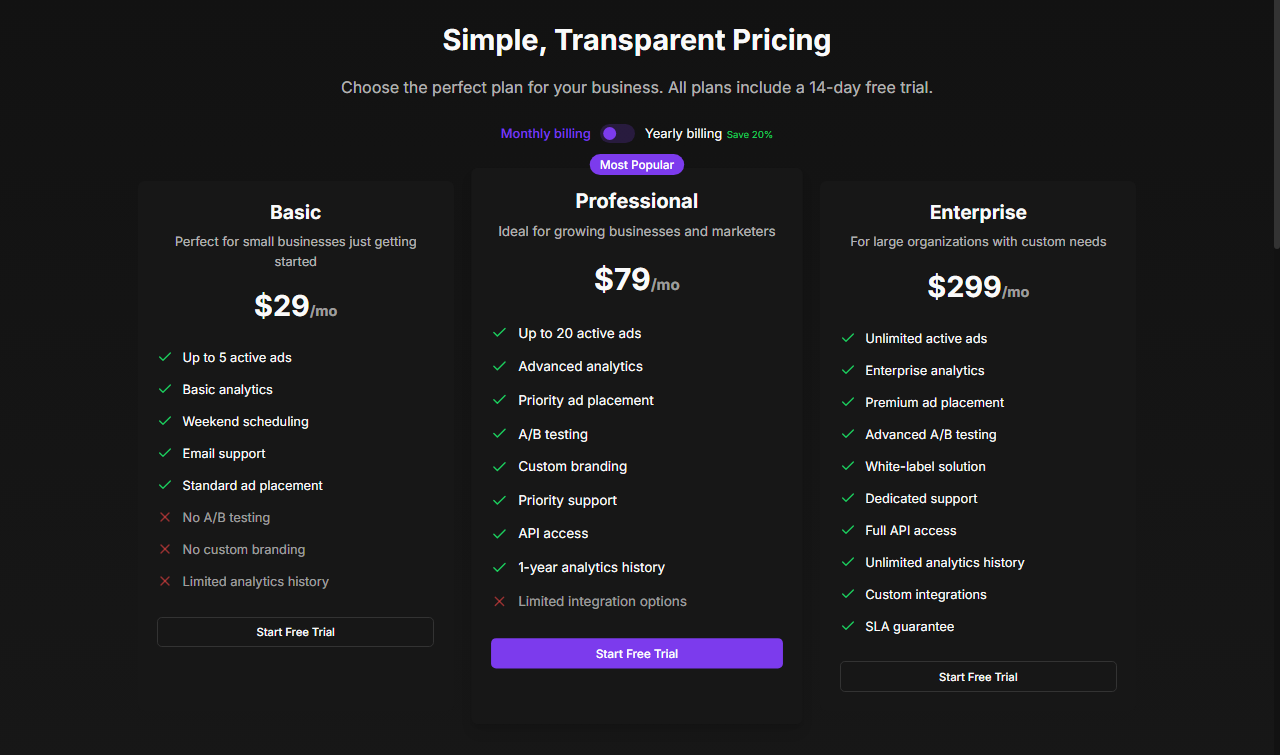The image size is (1280, 755).
Task: Click the Professional plan heading
Action: 636,201
